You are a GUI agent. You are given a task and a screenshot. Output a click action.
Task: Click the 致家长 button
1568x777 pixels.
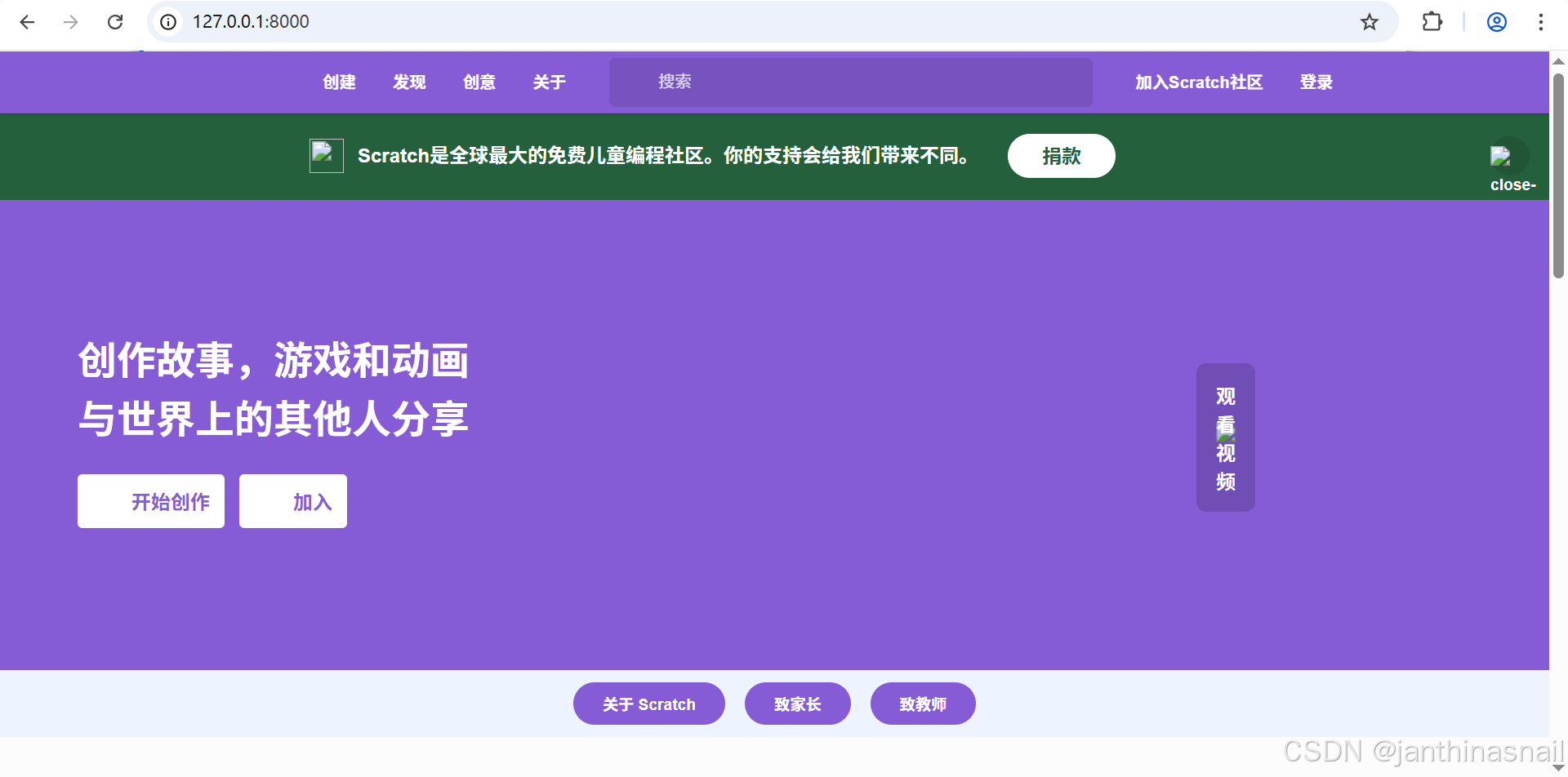798,704
